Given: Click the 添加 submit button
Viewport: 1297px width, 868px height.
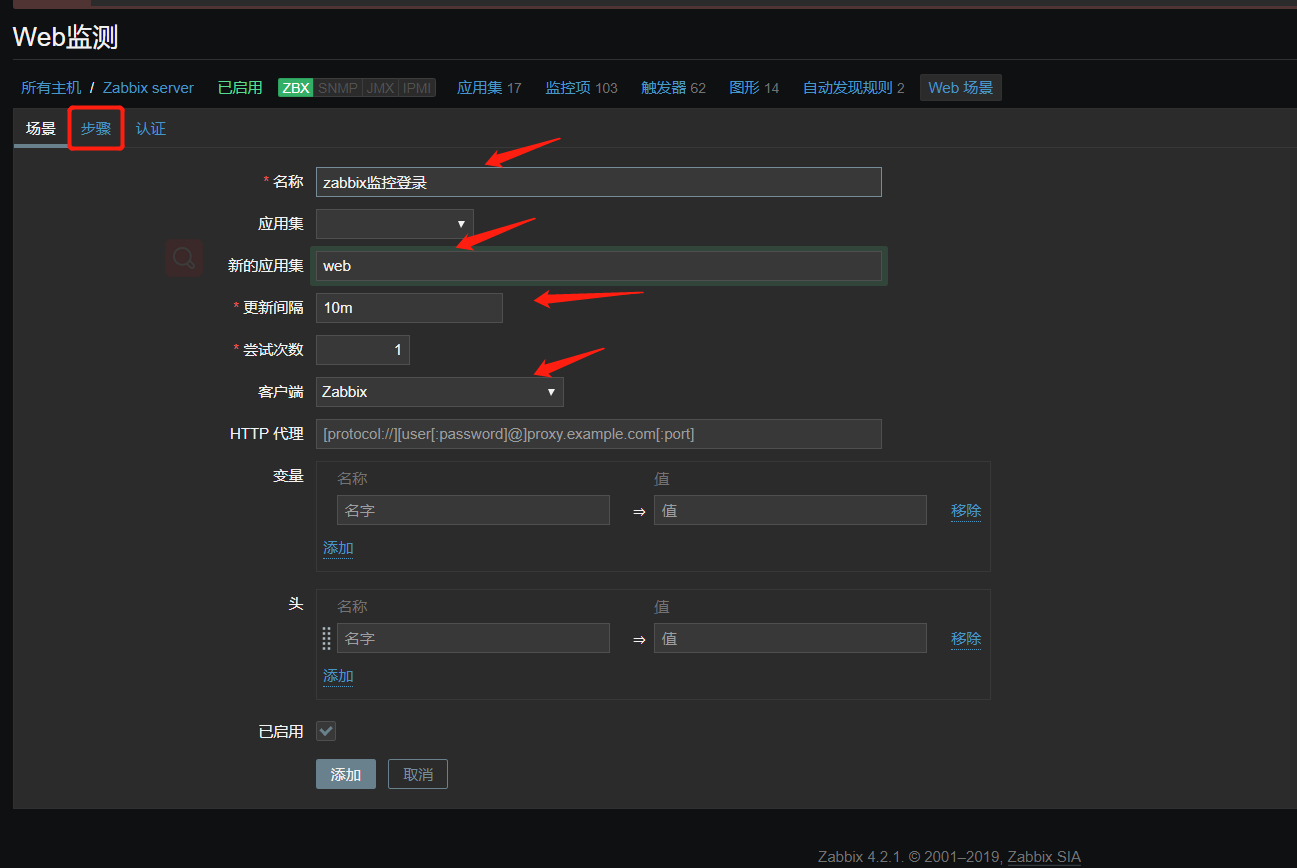Looking at the screenshot, I should point(345,774).
